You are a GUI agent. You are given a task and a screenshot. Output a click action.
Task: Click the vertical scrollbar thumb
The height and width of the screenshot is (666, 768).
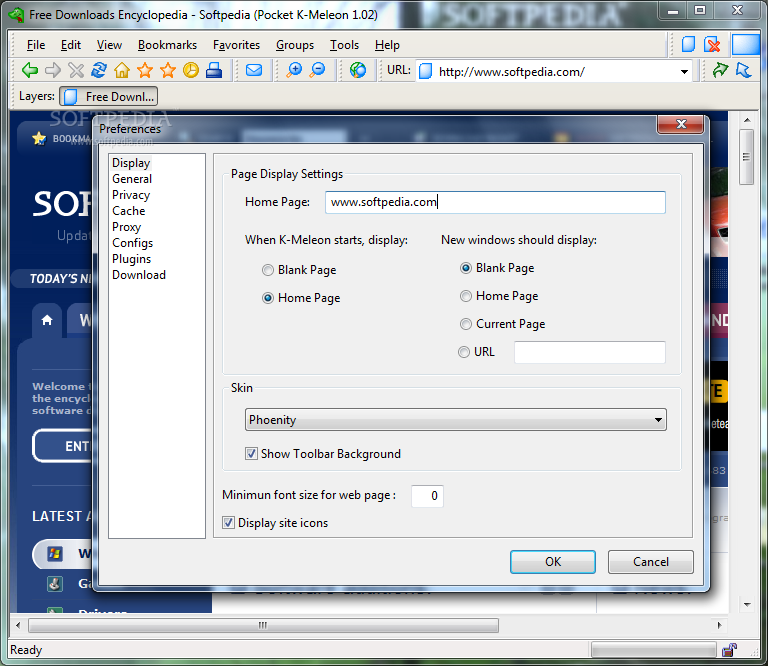point(746,157)
